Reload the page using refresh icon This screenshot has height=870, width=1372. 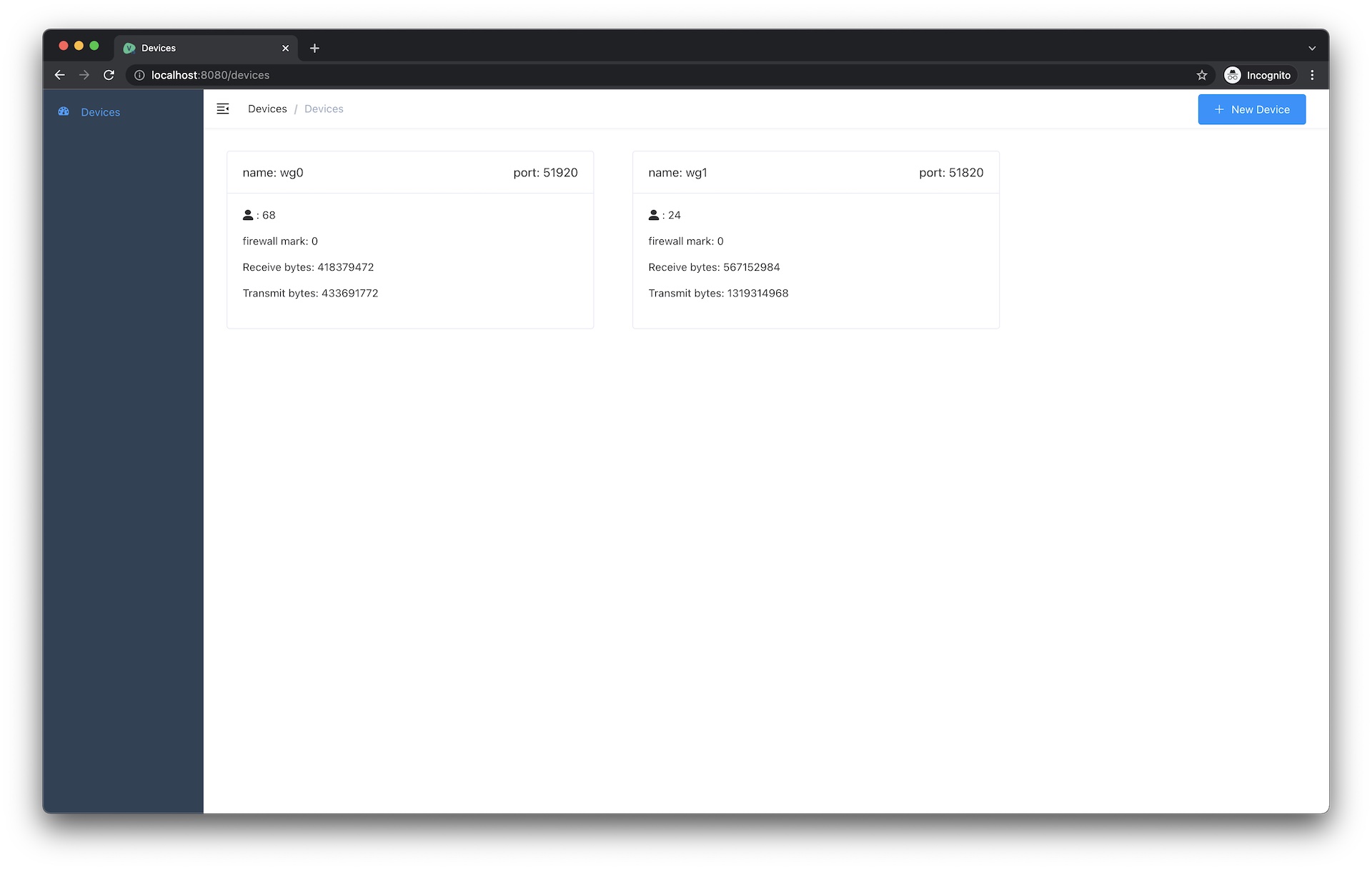[109, 75]
